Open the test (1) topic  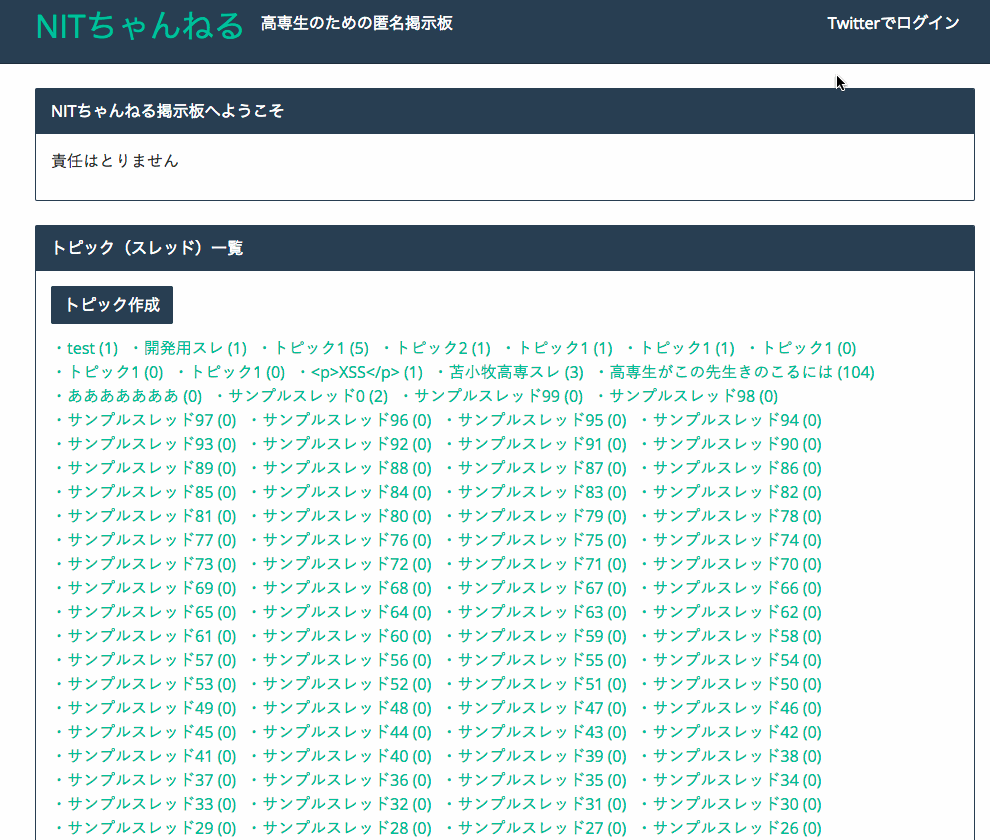pos(93,348)
